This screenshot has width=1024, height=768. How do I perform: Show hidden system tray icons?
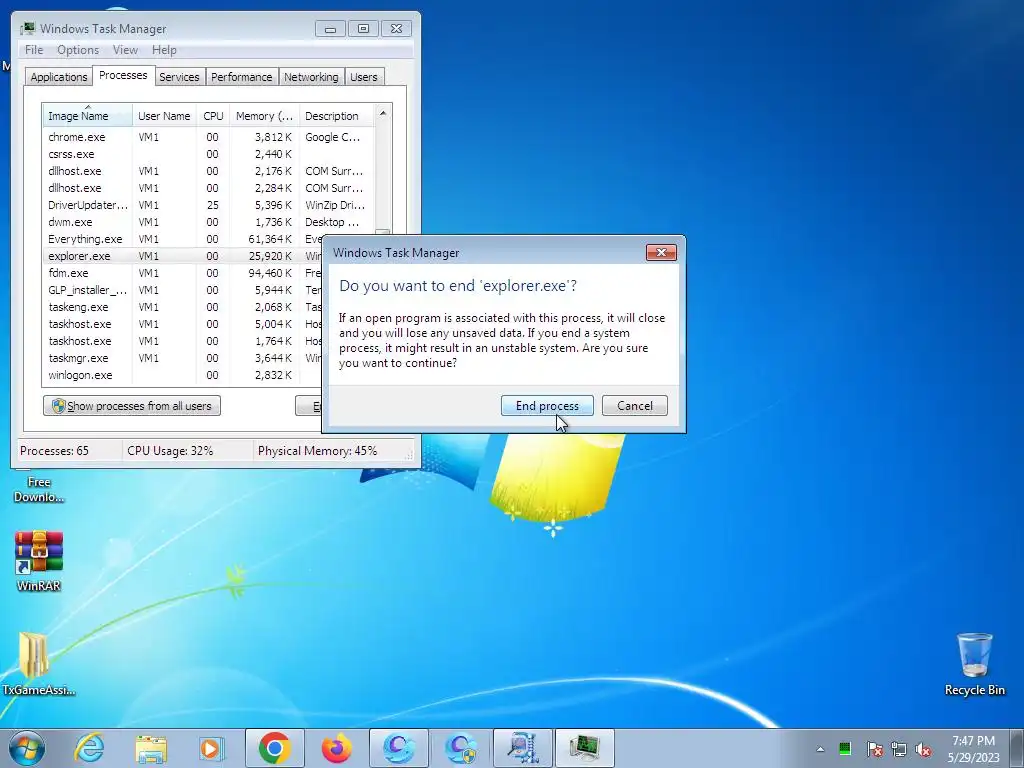[820, 749]
